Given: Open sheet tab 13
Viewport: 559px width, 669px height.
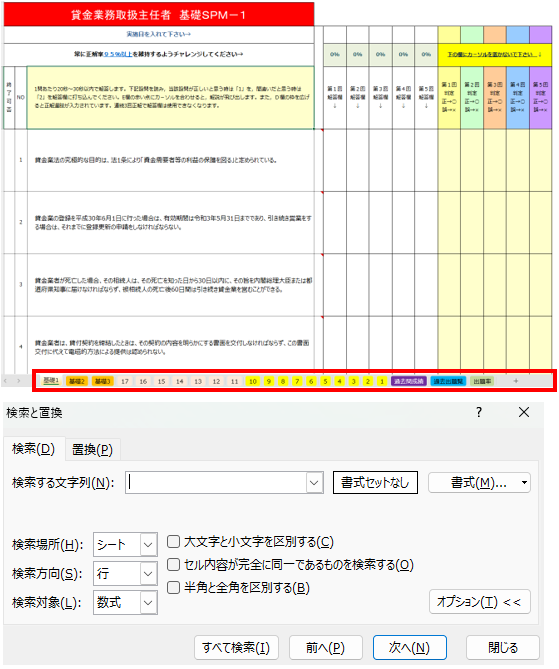Looking at the screenshot, I should pos(198,381).
